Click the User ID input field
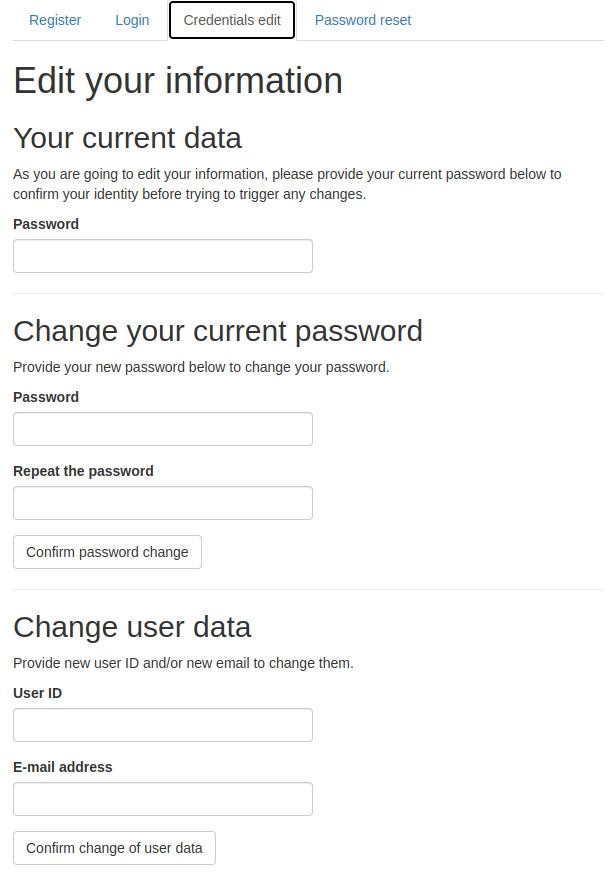The image size is (613, 872). (163, 725)
